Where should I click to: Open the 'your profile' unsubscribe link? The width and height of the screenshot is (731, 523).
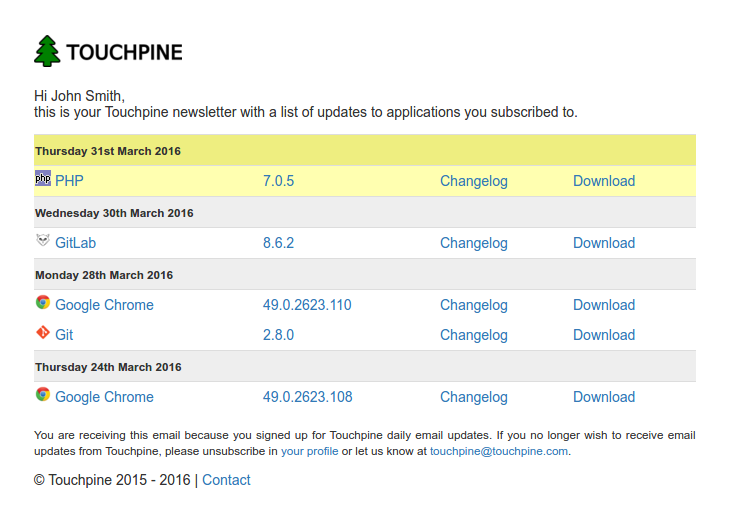click(x=309, y=451)
